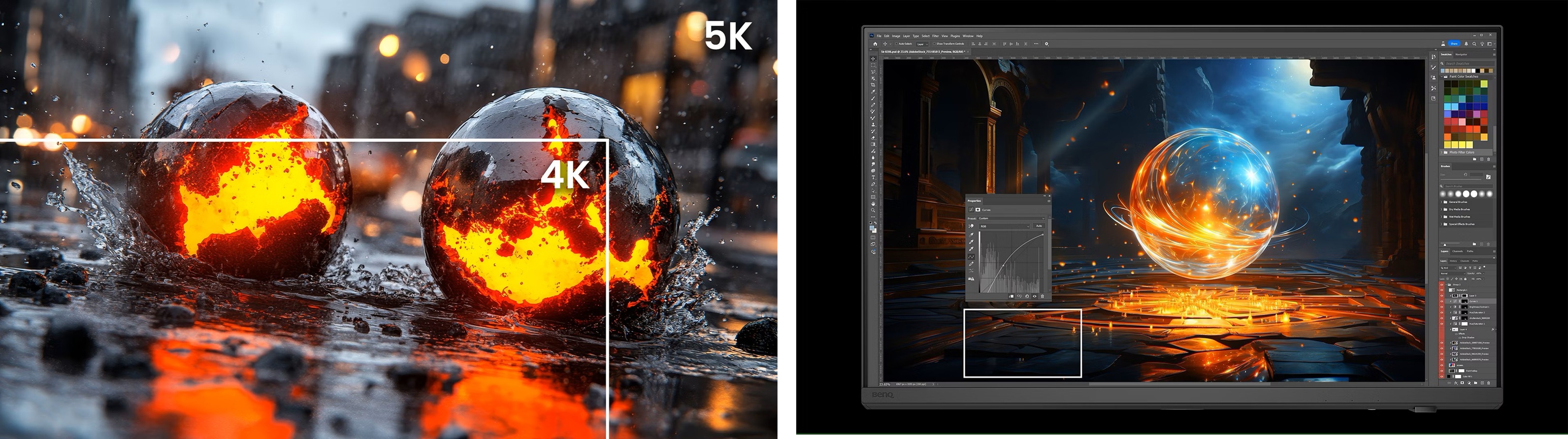This screenshot has height=439, width=1568.
Task: Click the Home icon in options bar
Action: [875, 44]
